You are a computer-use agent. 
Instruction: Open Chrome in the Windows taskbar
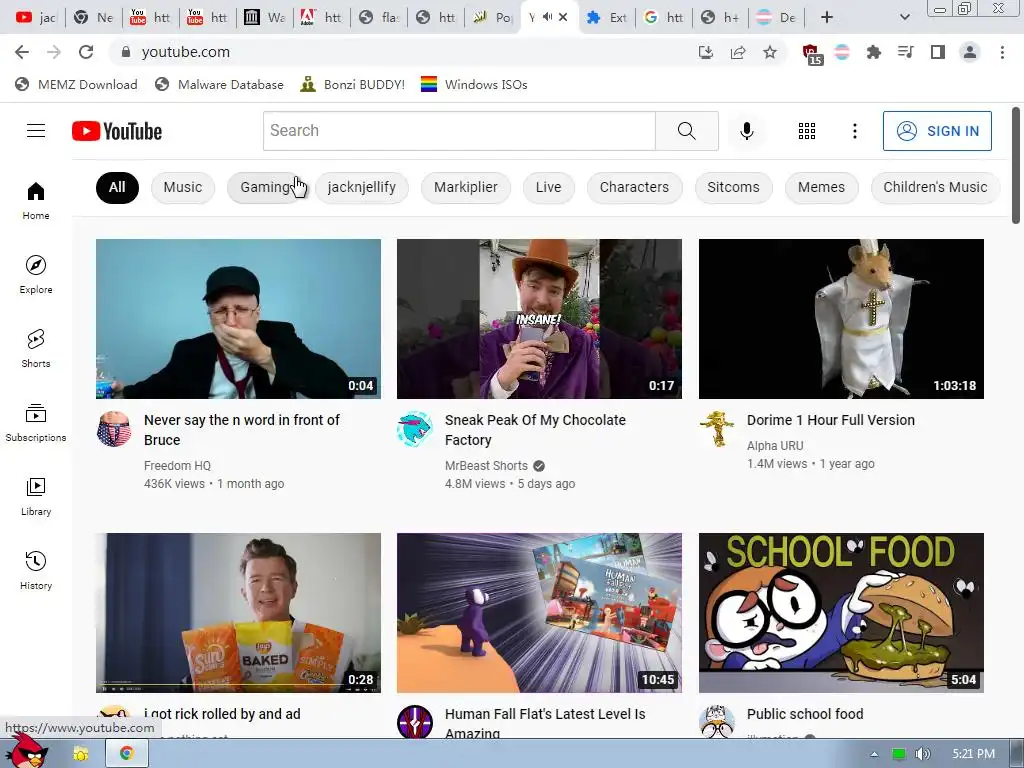127,754
